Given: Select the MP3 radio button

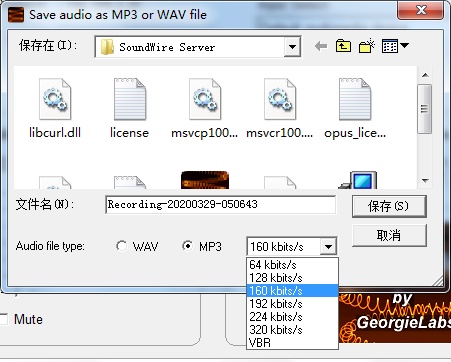Looking at the screenshot, I should coord(188,246).
